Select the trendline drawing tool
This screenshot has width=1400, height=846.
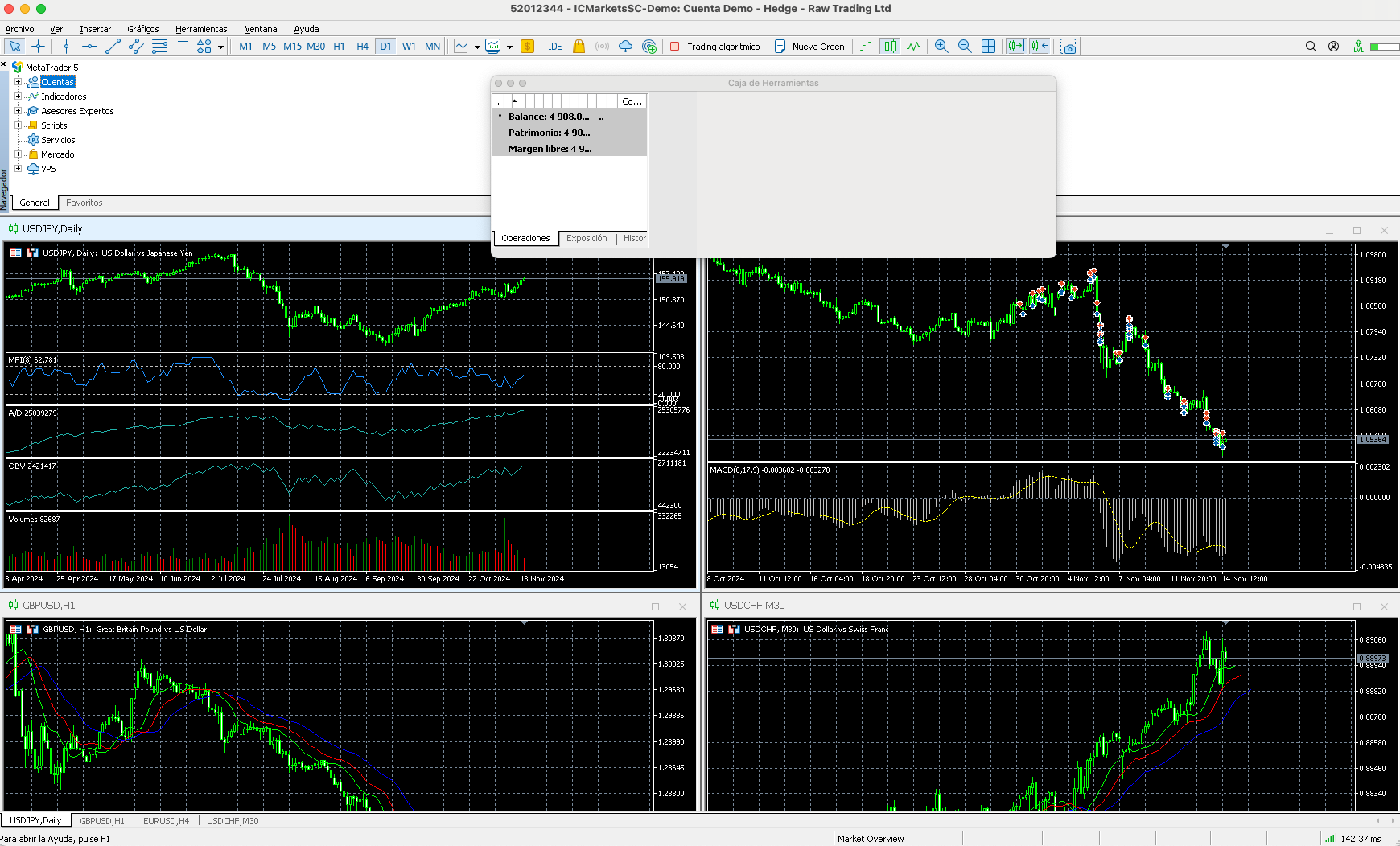(113, 46)
